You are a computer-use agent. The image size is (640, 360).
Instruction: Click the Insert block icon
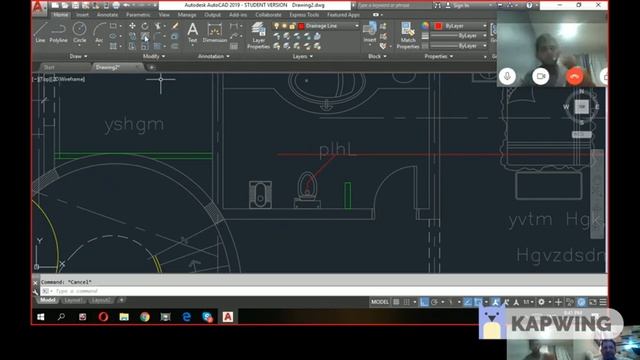(370, 33)
